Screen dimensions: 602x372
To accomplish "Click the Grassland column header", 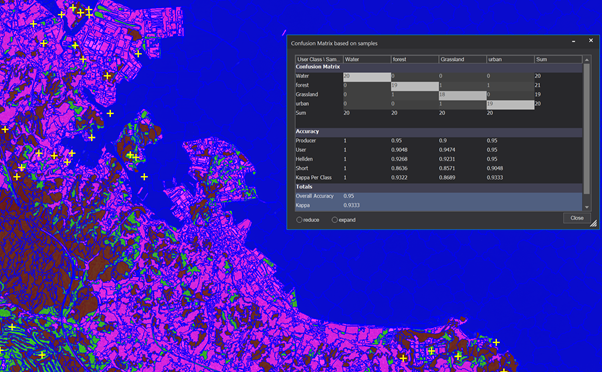I will tap(463, 60).
